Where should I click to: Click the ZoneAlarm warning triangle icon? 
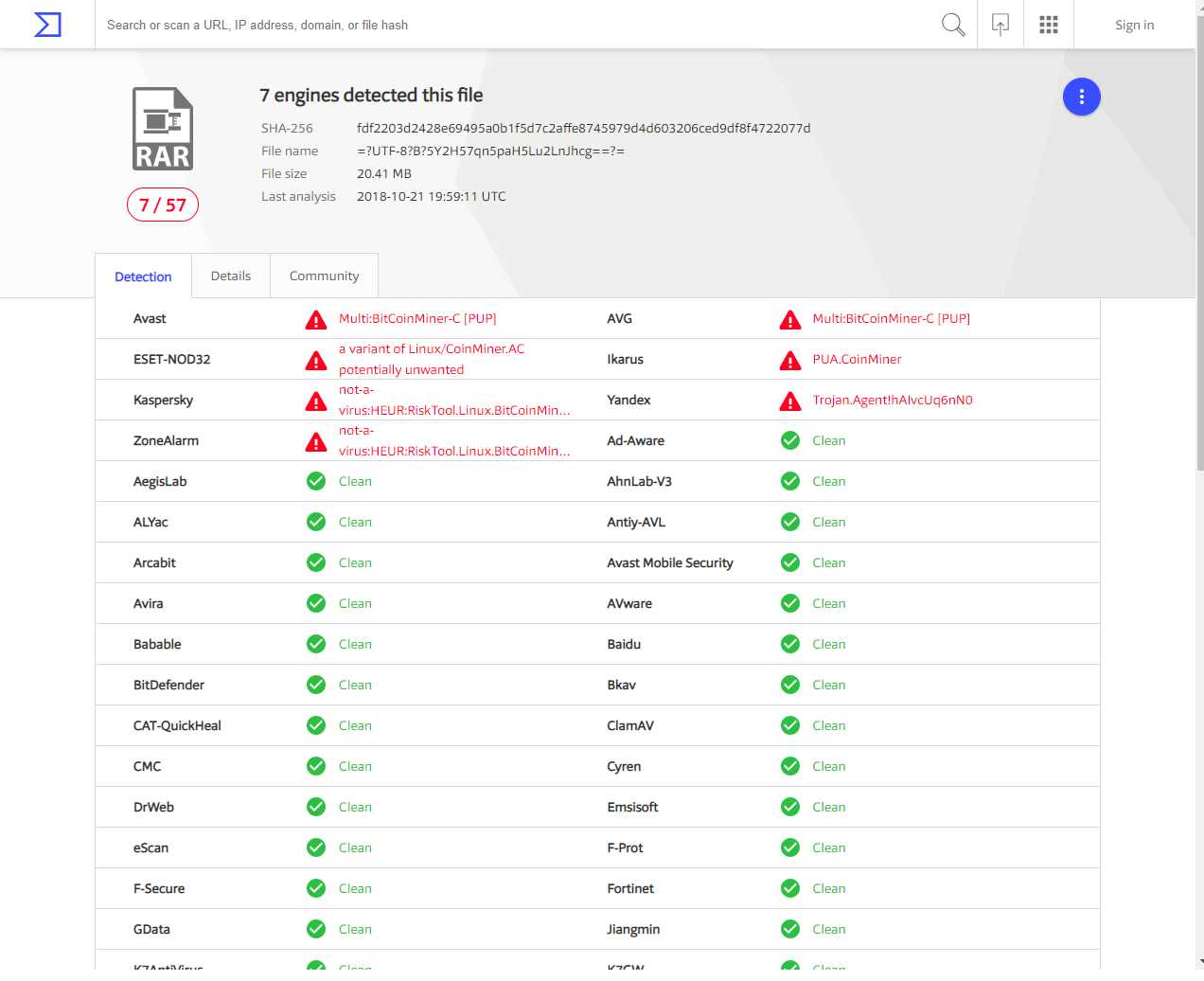coord(316,442)
